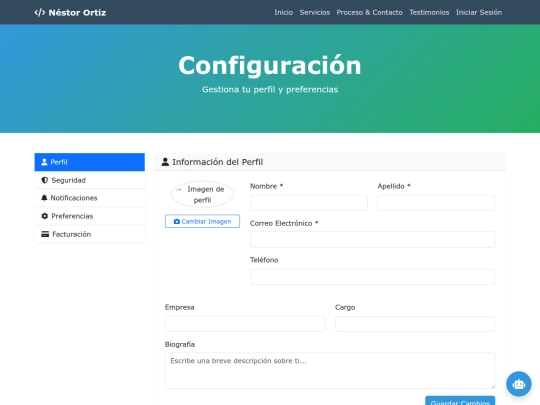The image size is (540, 405).
Task: Open Servicios from navigation bar
Action: (x=315, y=12)
